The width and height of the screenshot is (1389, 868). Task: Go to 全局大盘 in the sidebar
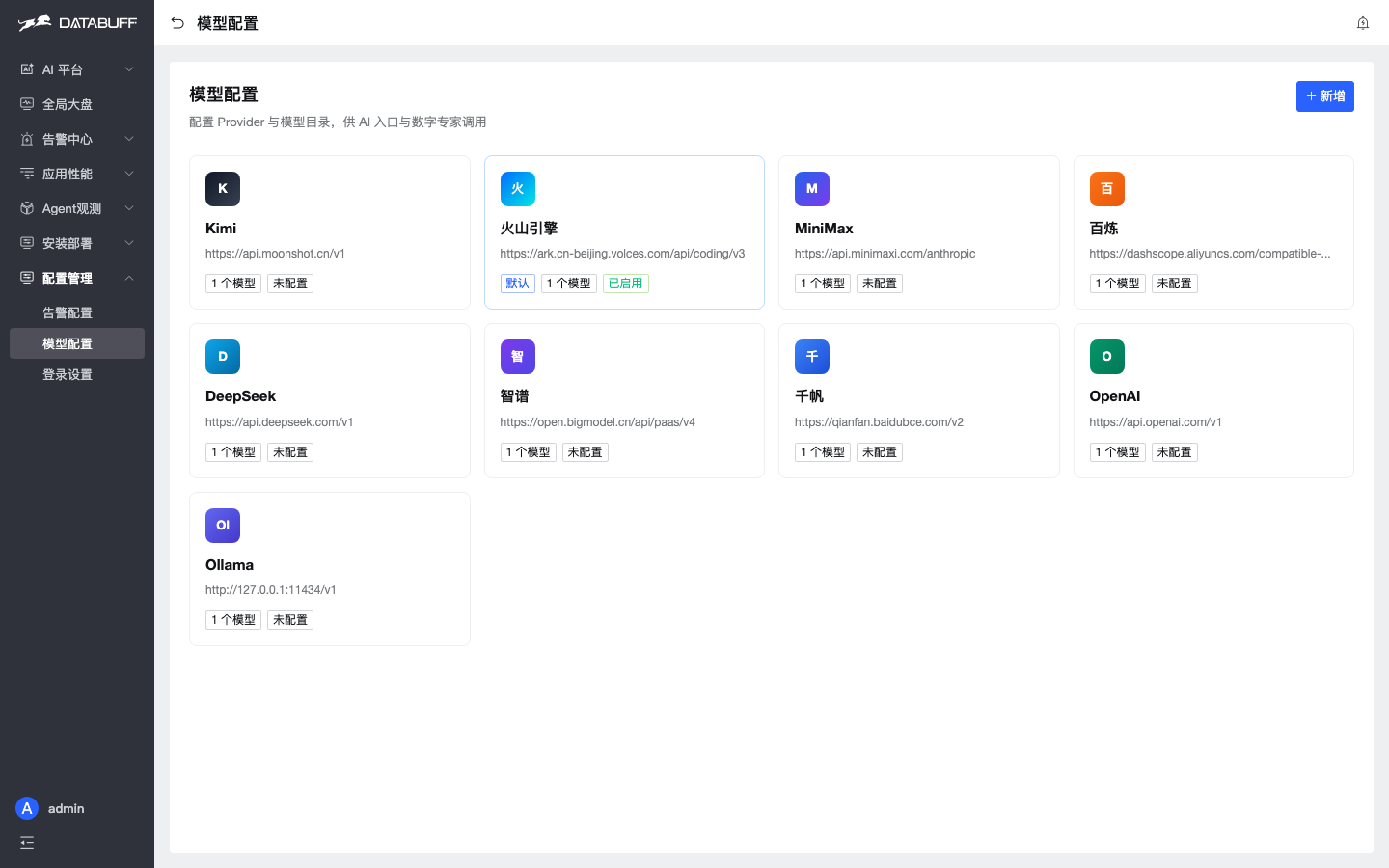(77, 104)
